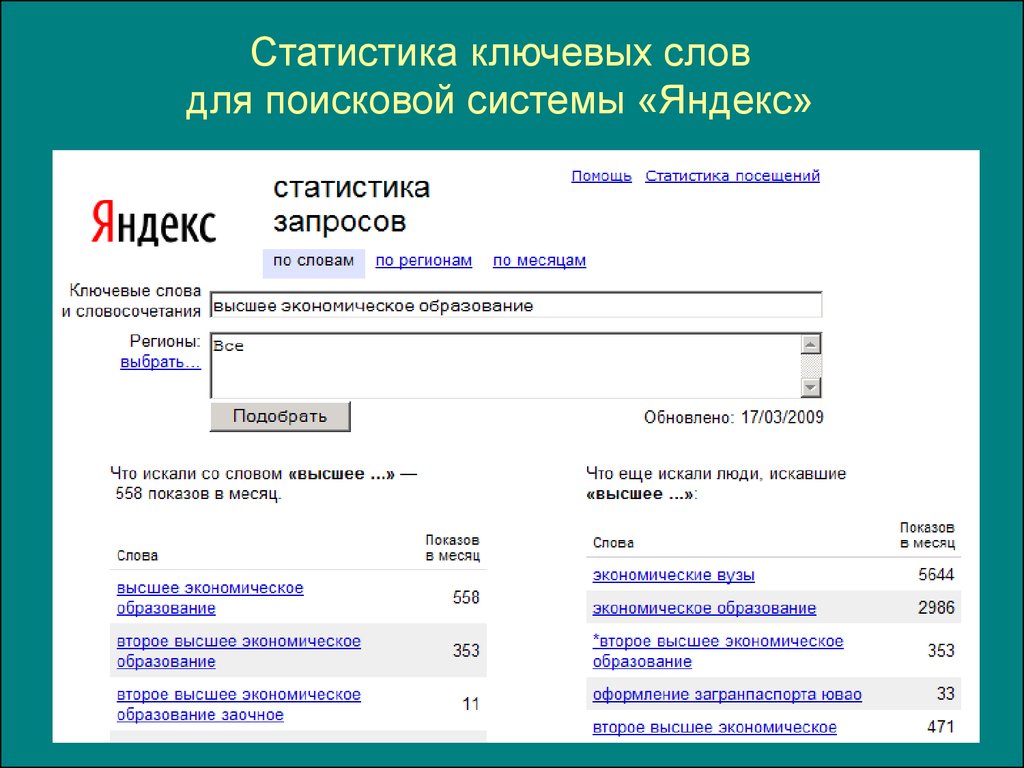1024x768 pixels.
Task: Open второе высшее экономическое образование заочное
Action: point(239,705)
